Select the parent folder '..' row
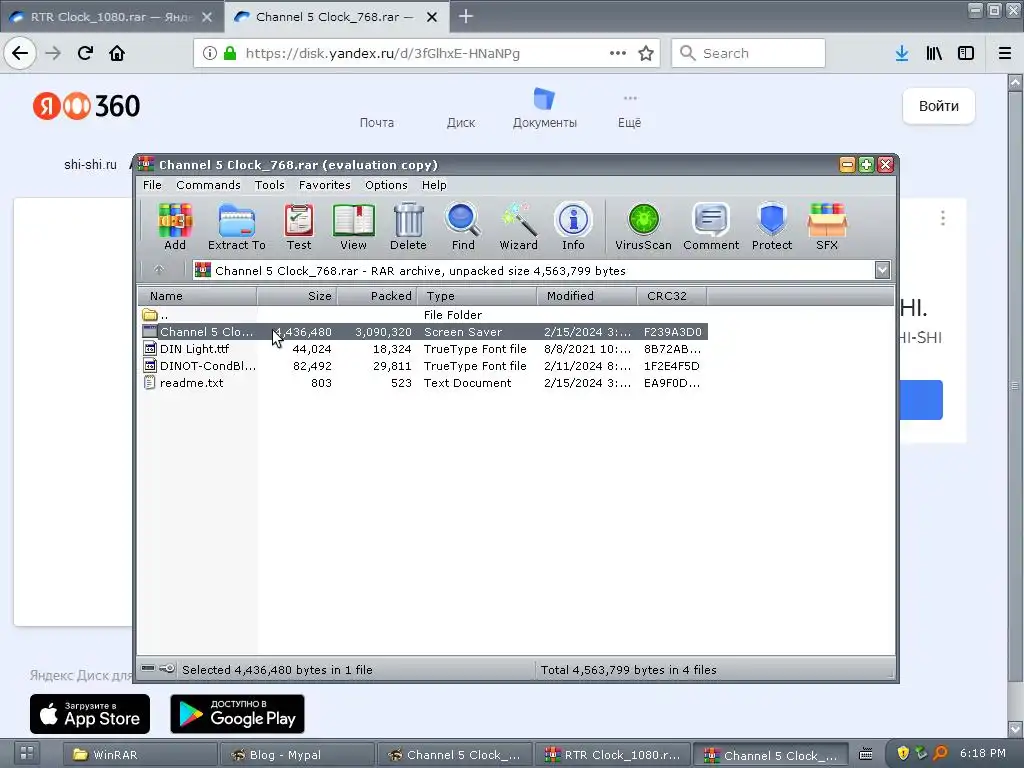The image size is (1024, 768). [423, 315]
